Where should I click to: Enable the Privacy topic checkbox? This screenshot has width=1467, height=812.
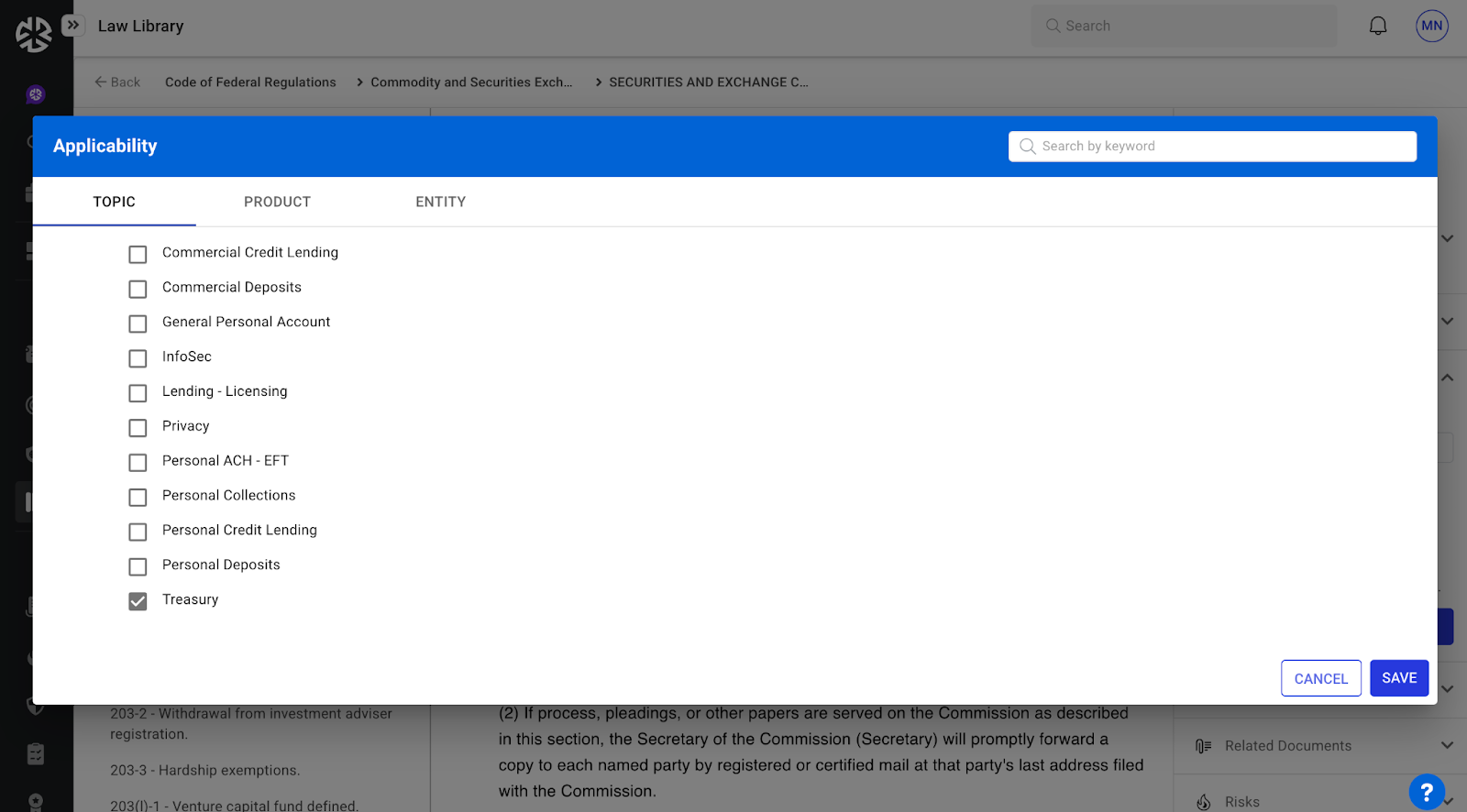point(138,428)
